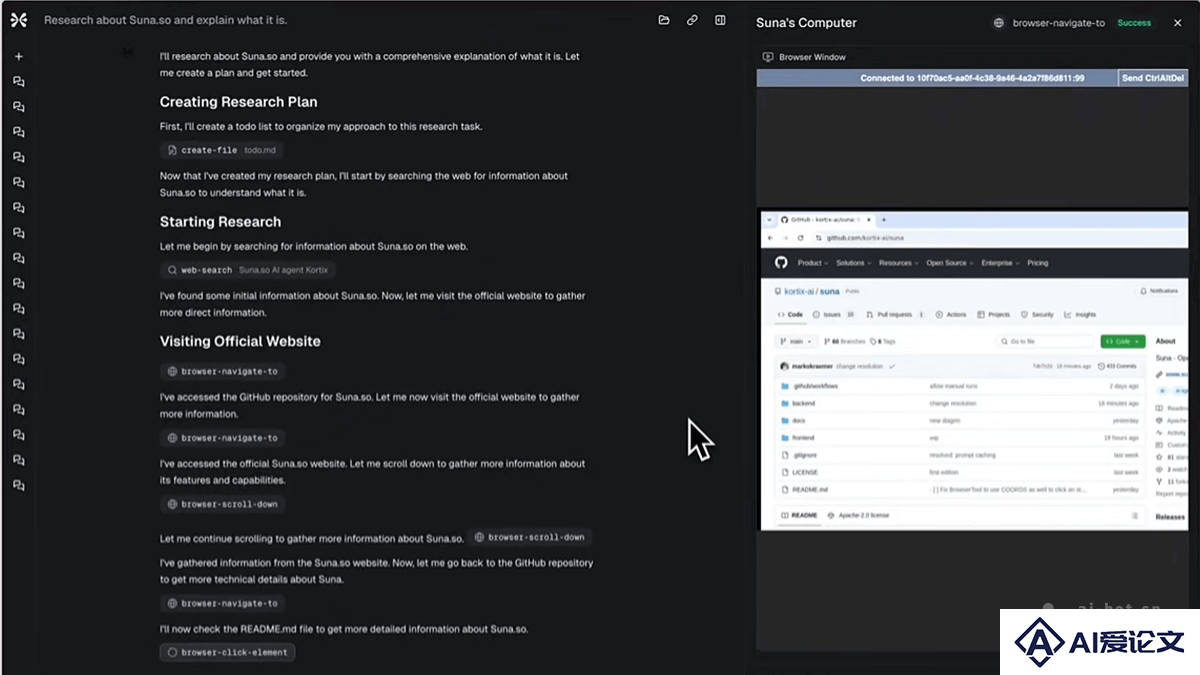The height and width of the screenshot is (675, 1200).
Task: Open the kortix-ai owner link
Action: (801, 291)
